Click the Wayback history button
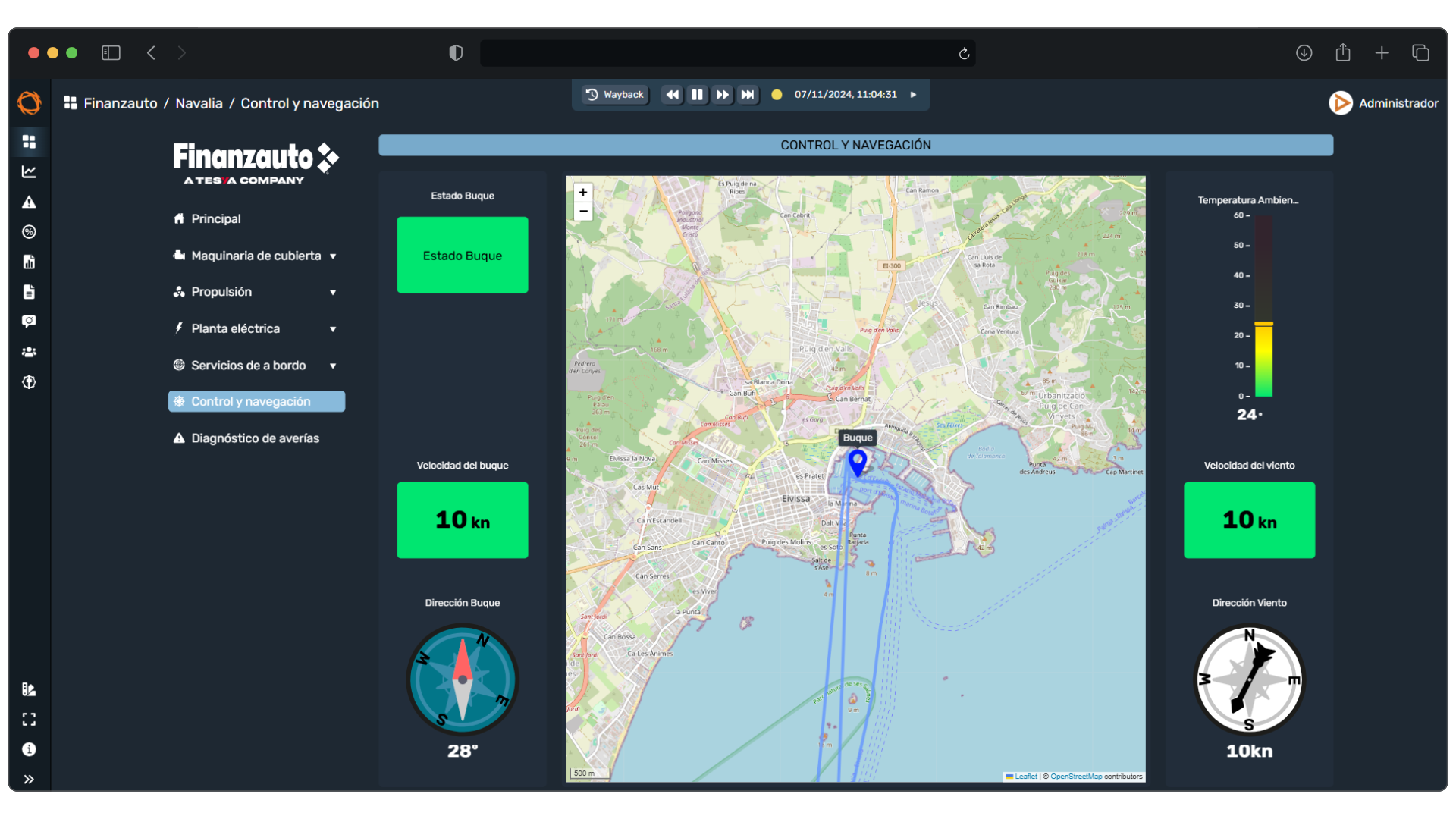This screenshot has height=819, width=1456. [x=614, y=94]
